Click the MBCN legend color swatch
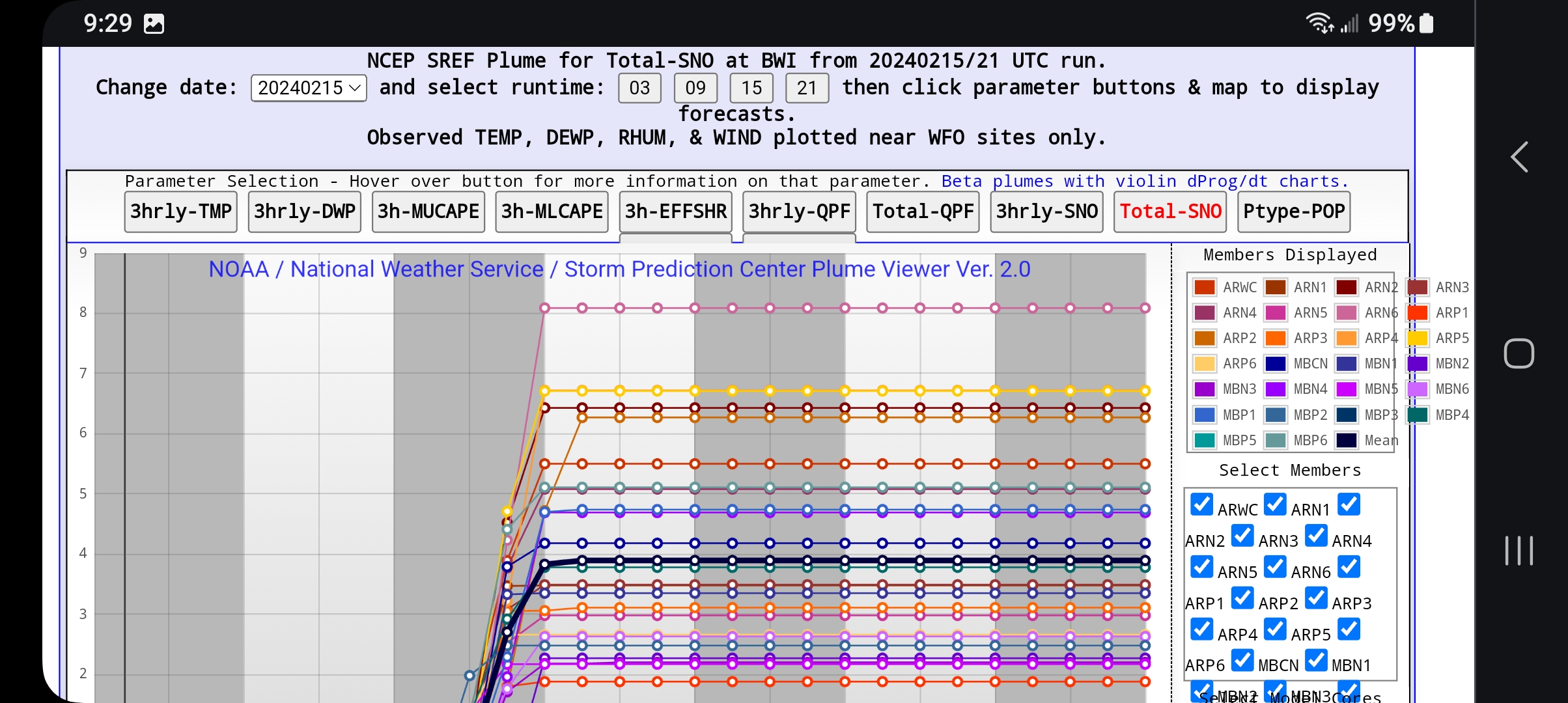 tap(1276, 363)
